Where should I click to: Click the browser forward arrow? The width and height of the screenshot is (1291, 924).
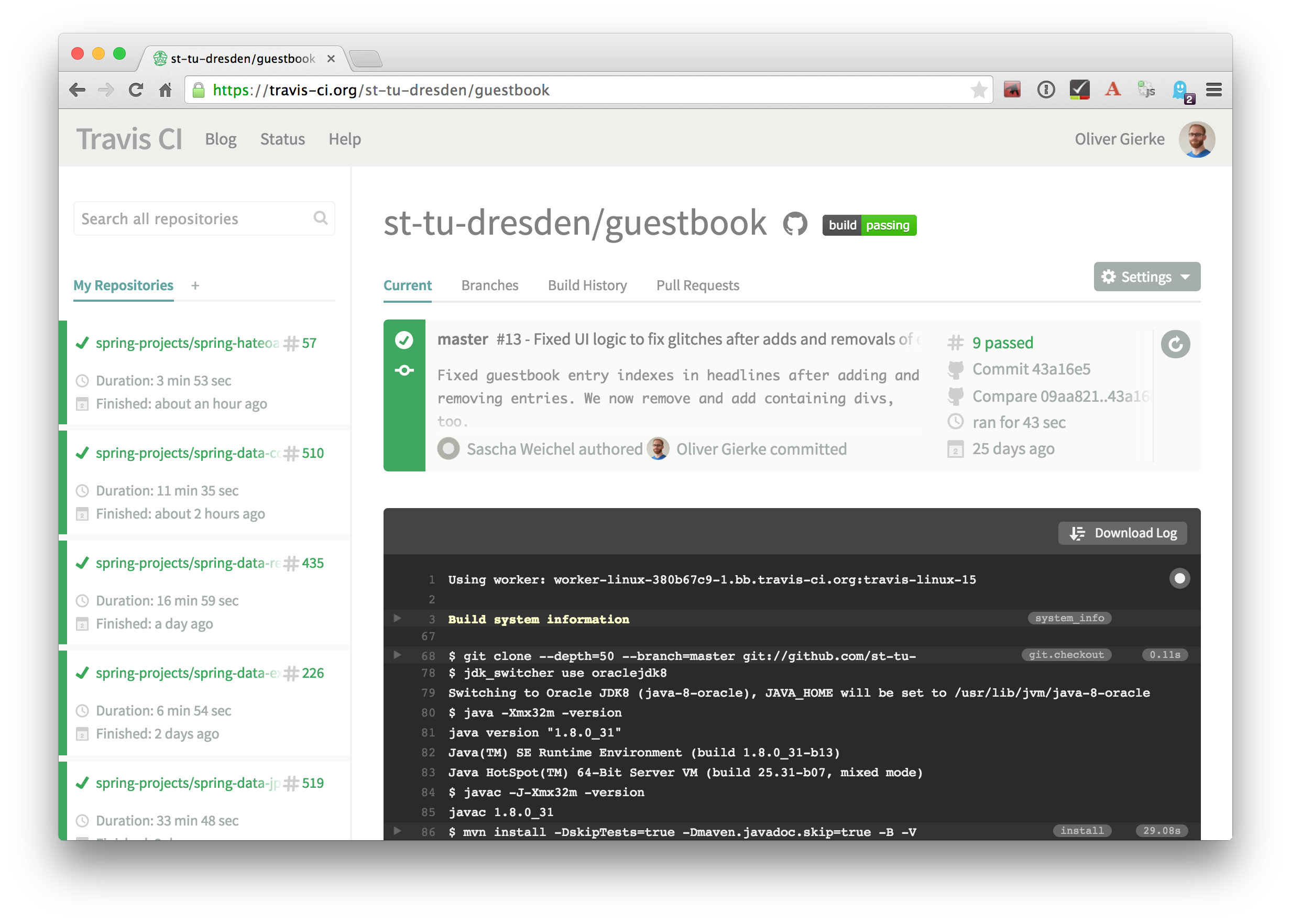106,90
